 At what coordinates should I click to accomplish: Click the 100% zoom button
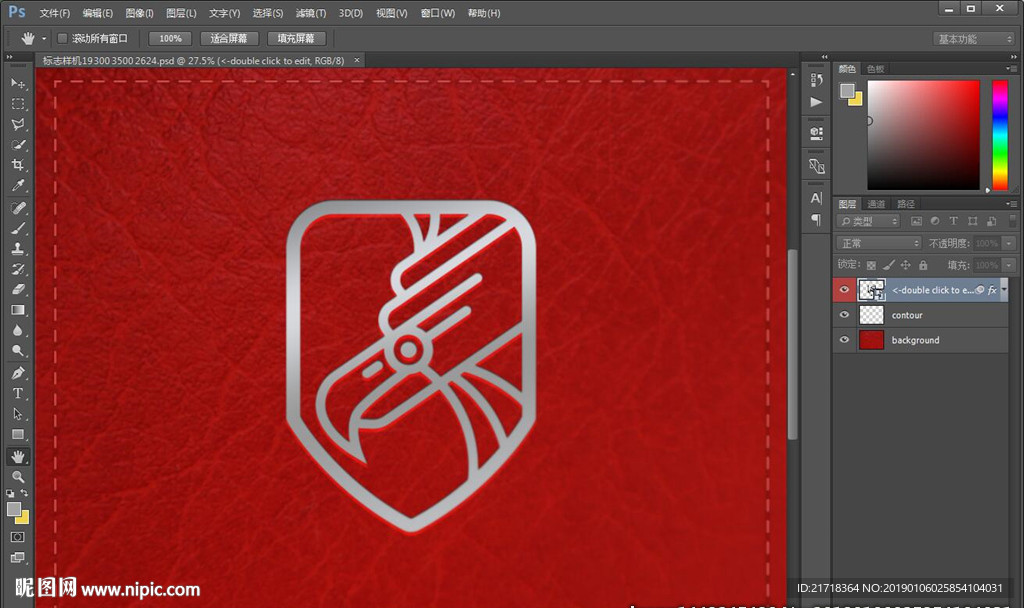[x=170, y=39]
